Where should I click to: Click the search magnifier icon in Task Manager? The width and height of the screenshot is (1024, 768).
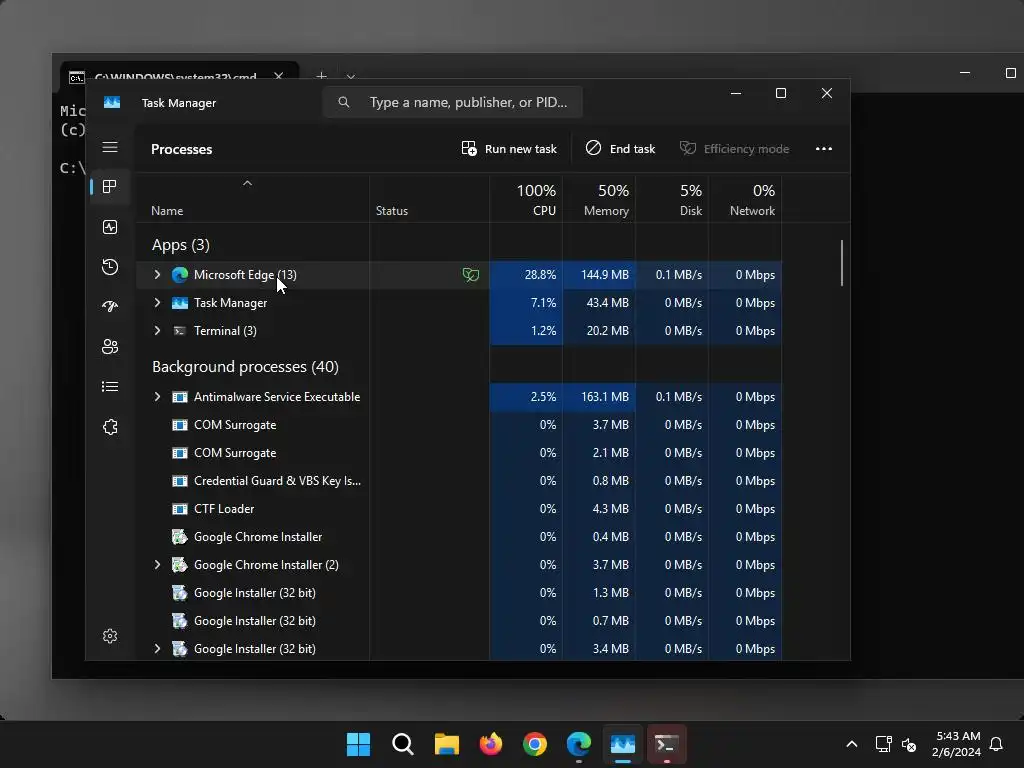[x=344, y=102]
